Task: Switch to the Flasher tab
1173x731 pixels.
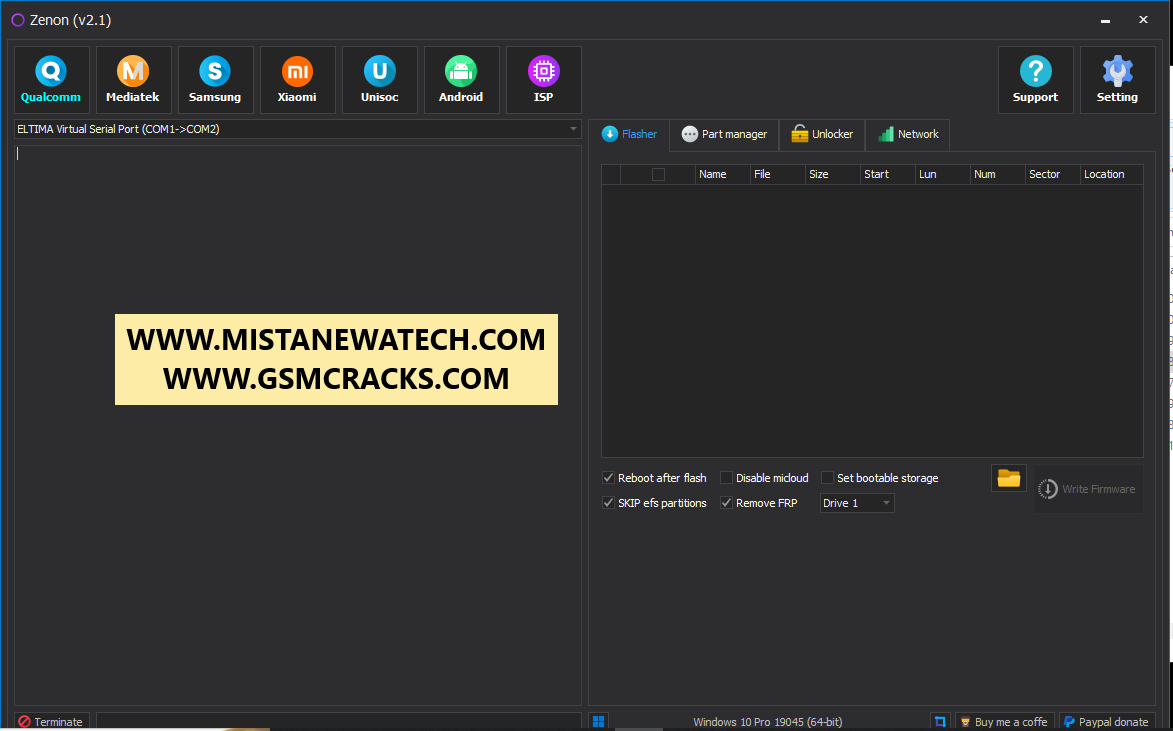Action: (629, 135)
